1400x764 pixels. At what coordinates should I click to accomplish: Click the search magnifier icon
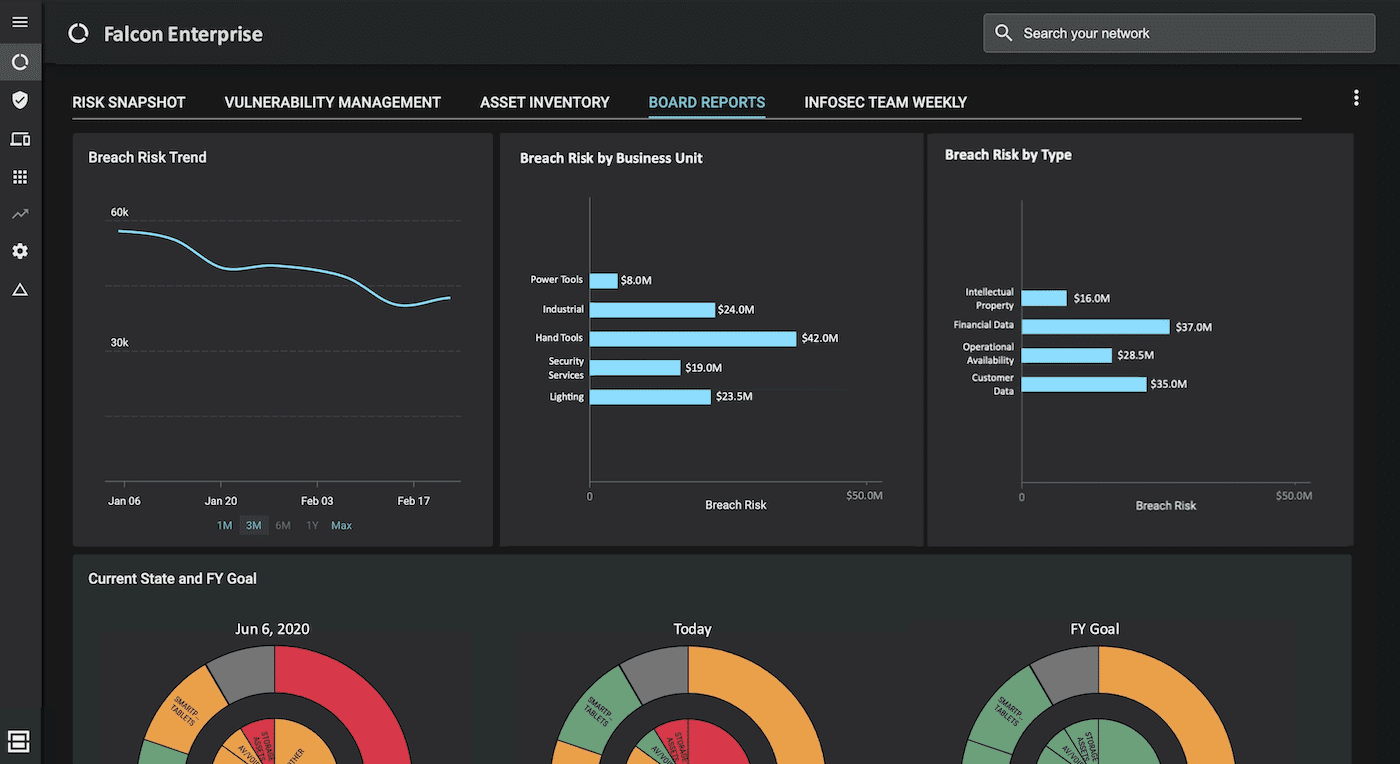pos(1004,33)
